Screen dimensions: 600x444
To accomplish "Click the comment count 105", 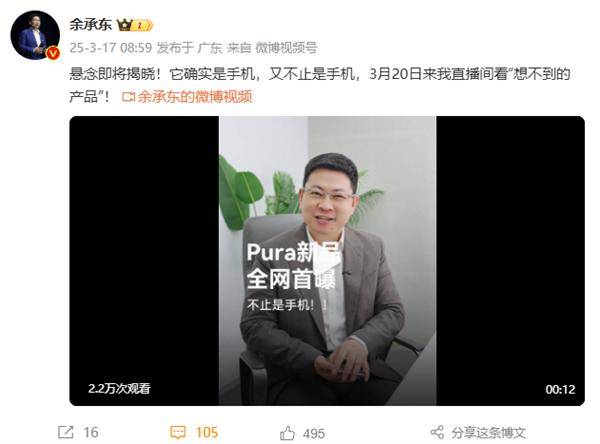I will 207,433.
